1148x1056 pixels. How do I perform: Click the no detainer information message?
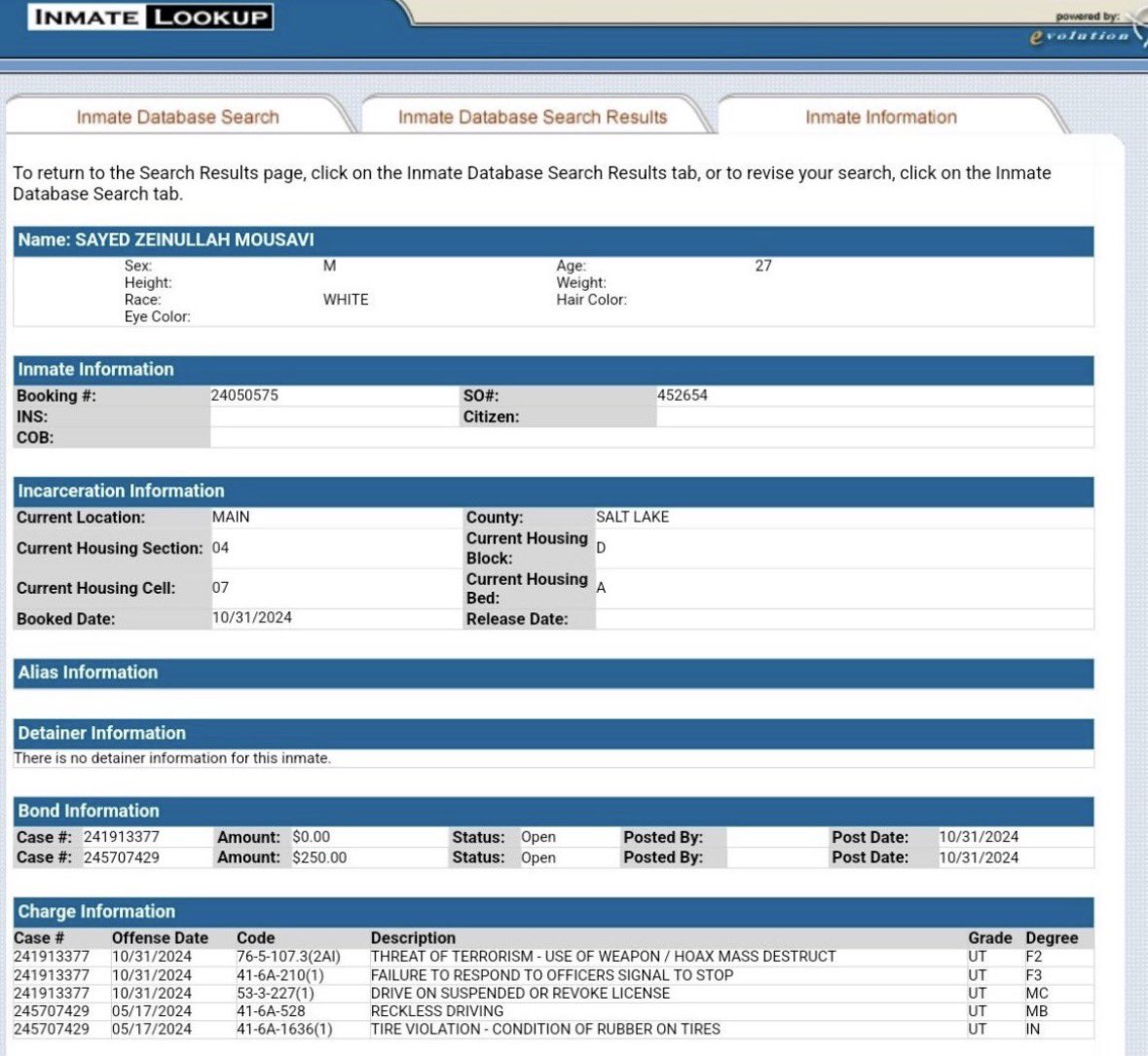coord(172,758)
